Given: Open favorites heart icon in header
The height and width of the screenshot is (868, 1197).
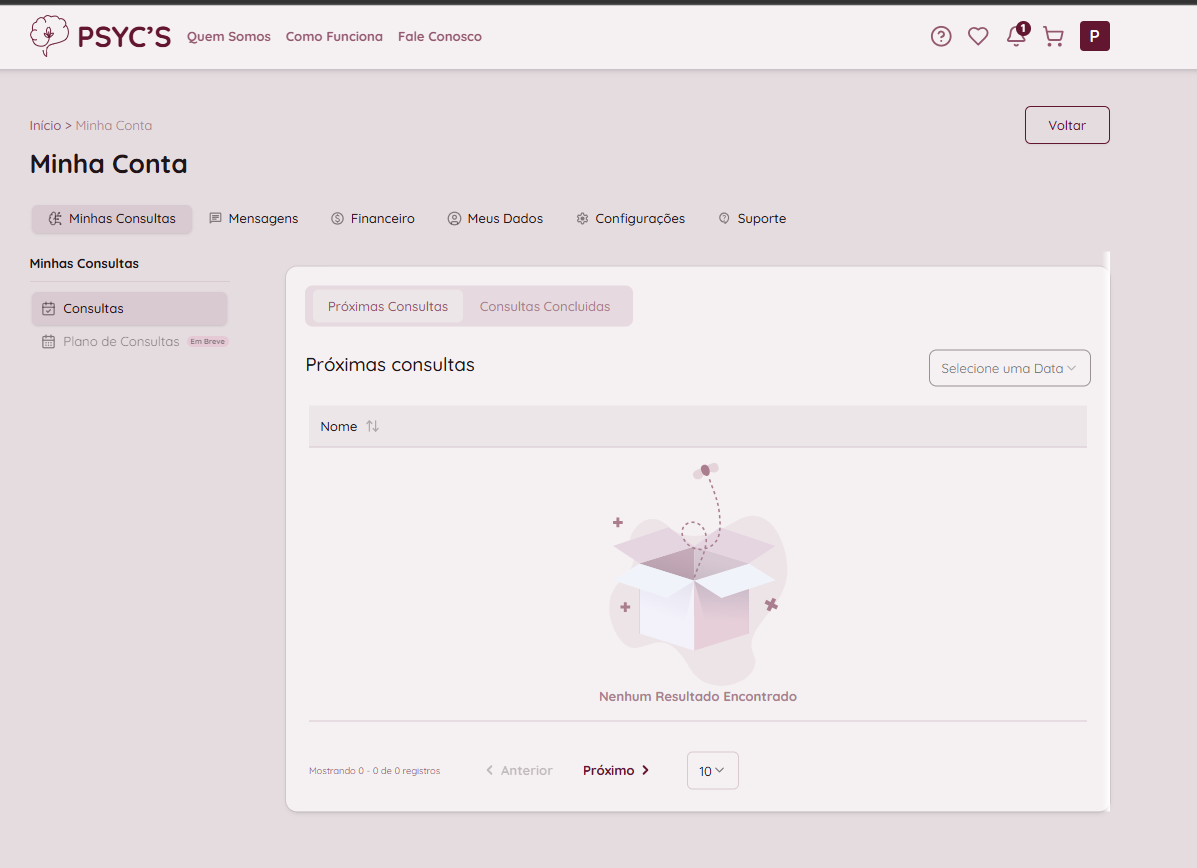Looking at the screenshot, I should point(978,37).
